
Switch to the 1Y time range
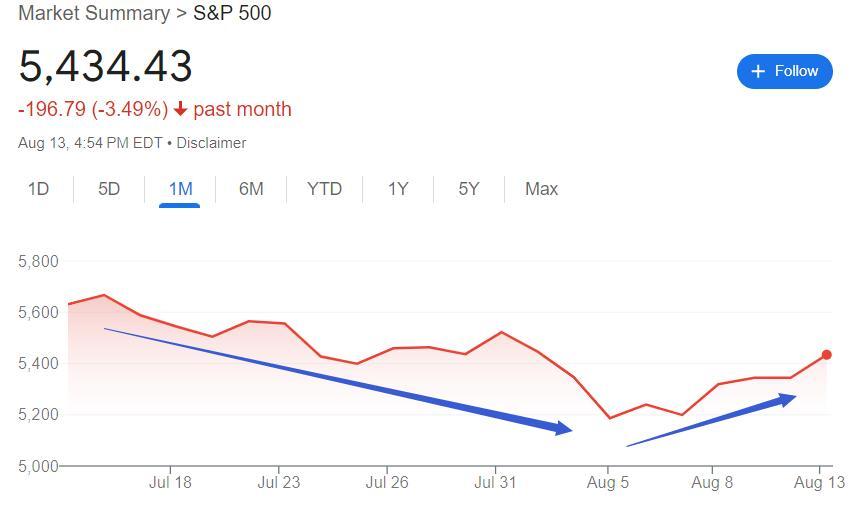(x=398, y=189)
